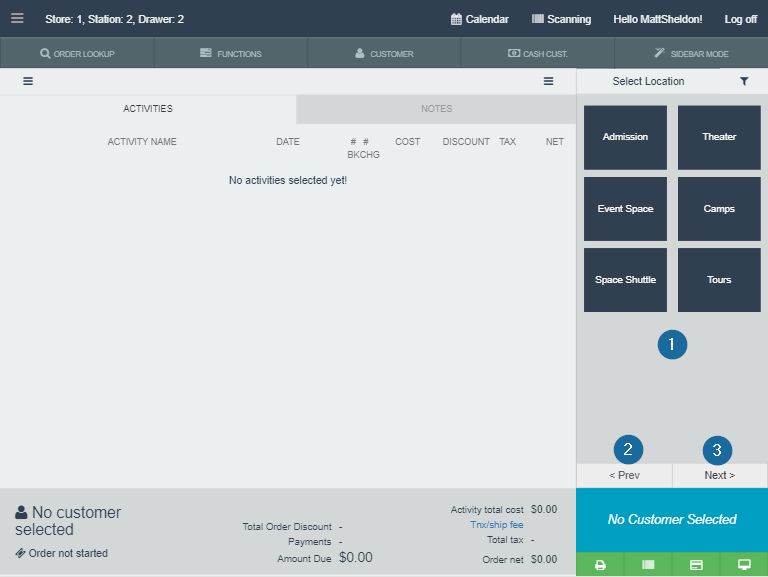Open the Scanning barcode option

561,19
